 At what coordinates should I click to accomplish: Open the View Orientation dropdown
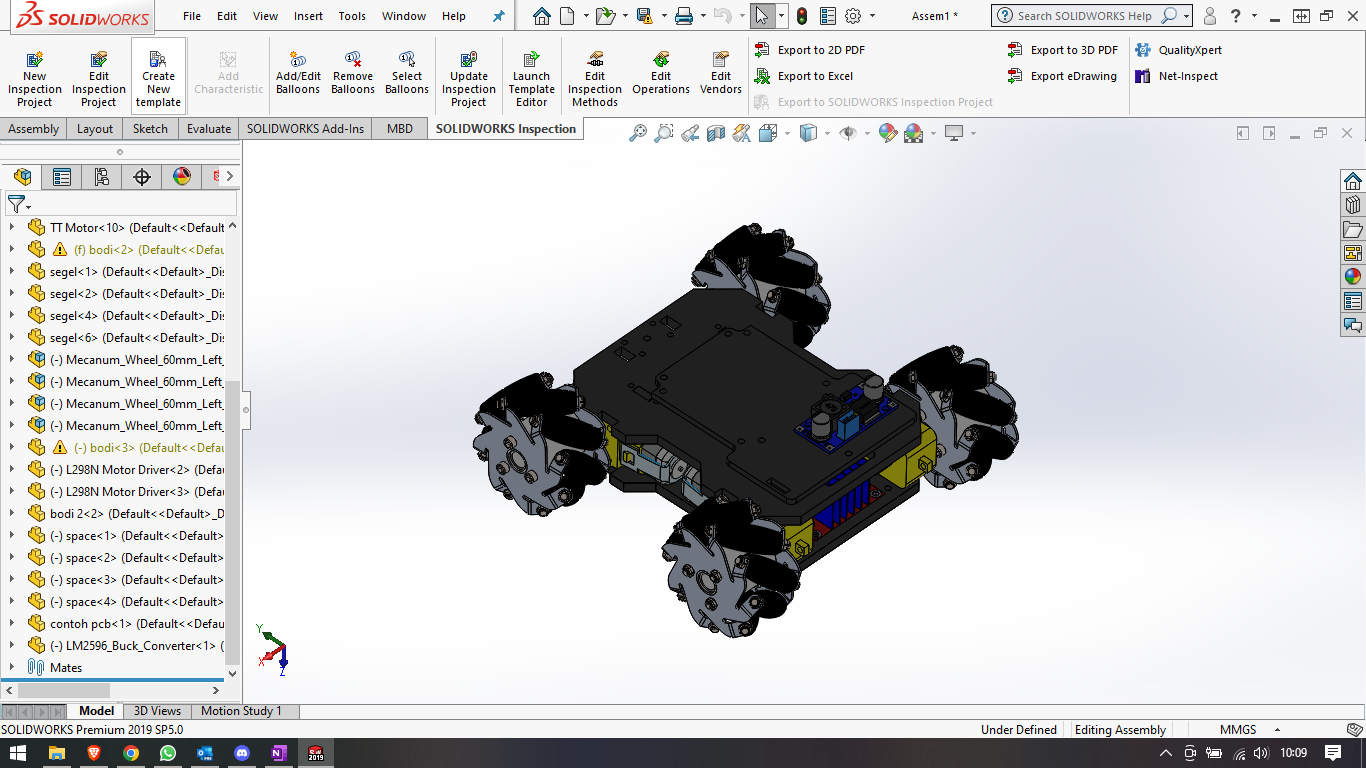(x=786, y=132)
